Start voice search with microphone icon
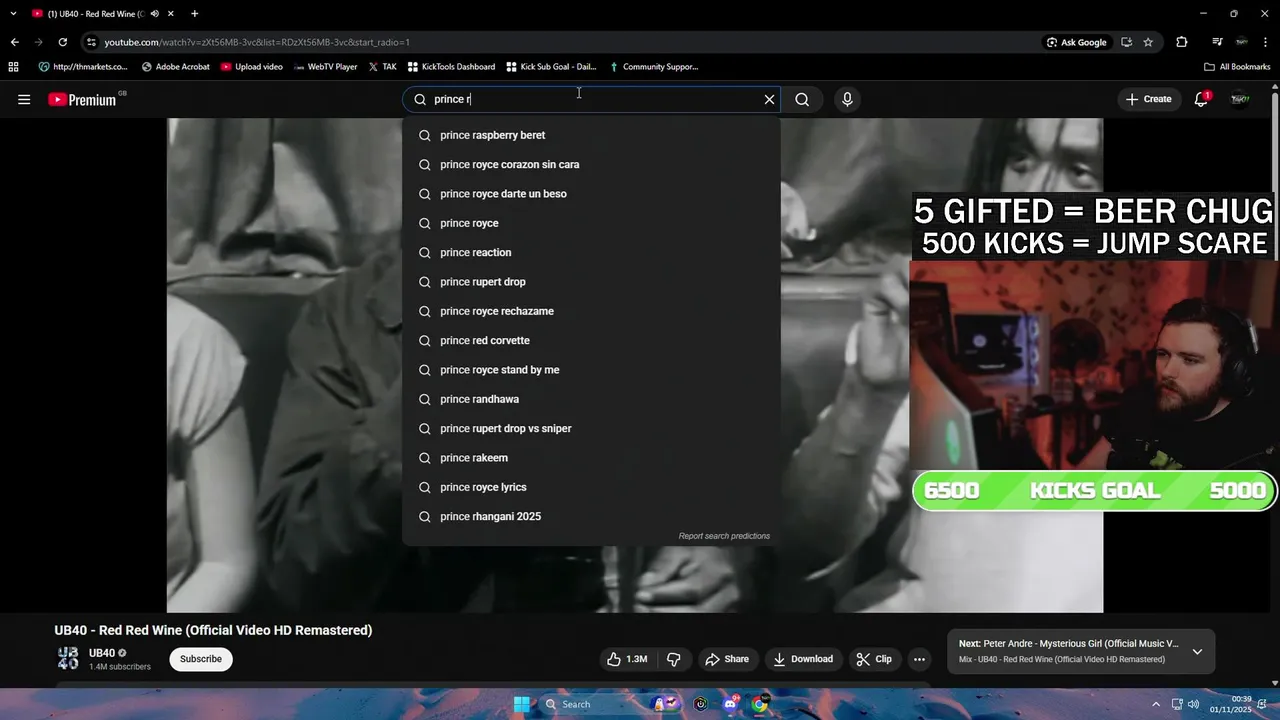The image size is (1280, 720). click(847, 99)
